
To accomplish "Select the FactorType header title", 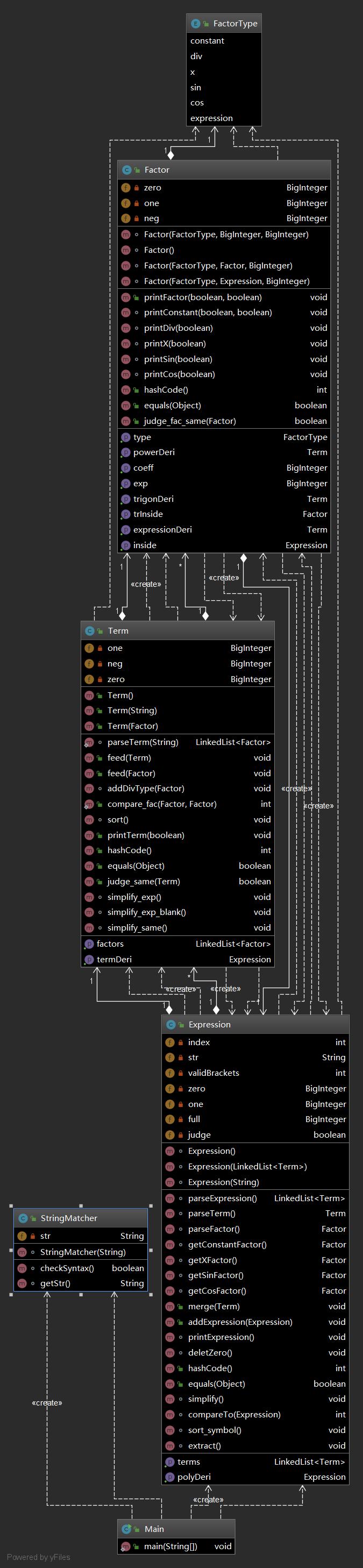I will tap(234, 24).
